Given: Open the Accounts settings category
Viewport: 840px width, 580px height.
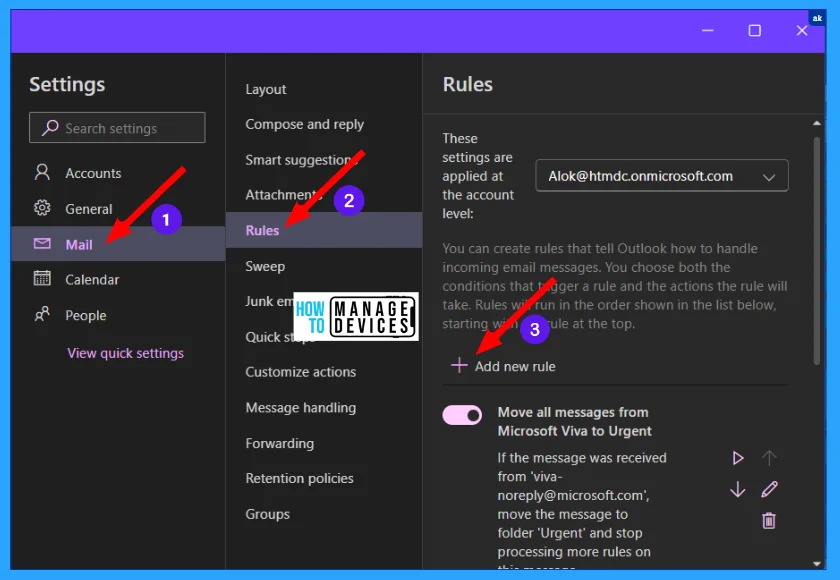Looking at the screenshot, I should (x=118, y=173).
